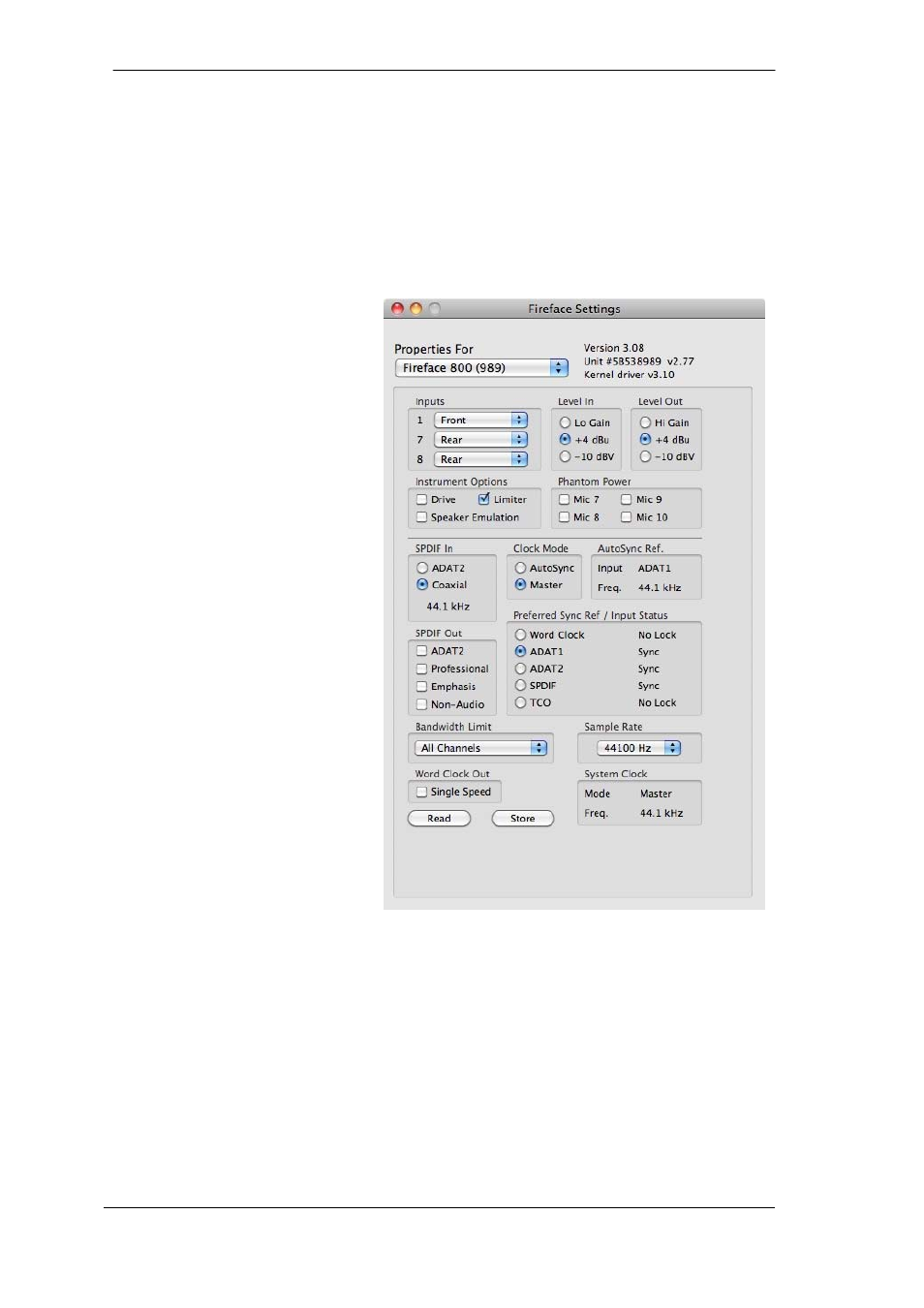This screenshot has width=924, height=1308.
Task: Enable ADAT2 for SPDIF Out
Action: [421, 651]
